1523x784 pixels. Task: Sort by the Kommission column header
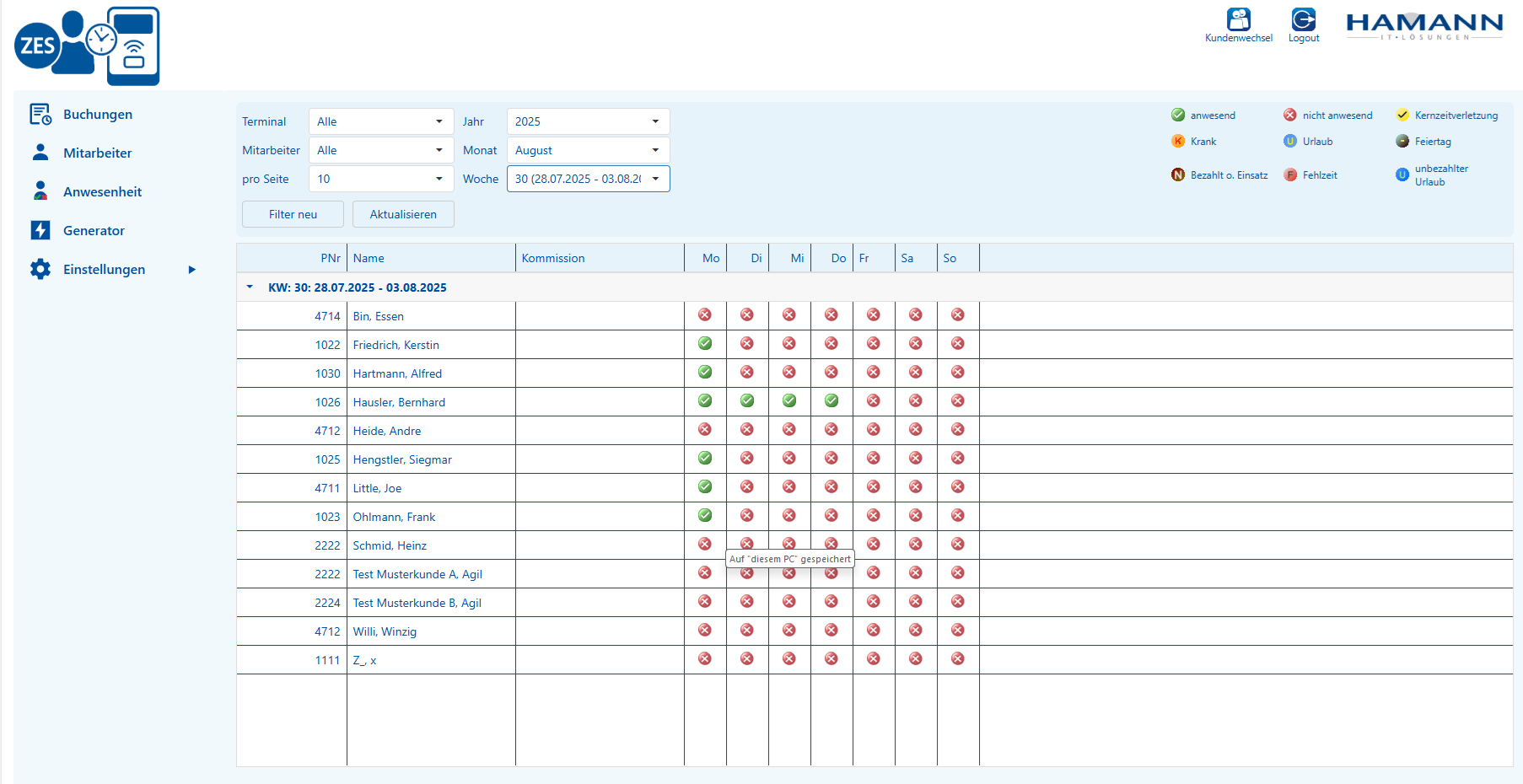click(600, 258)
